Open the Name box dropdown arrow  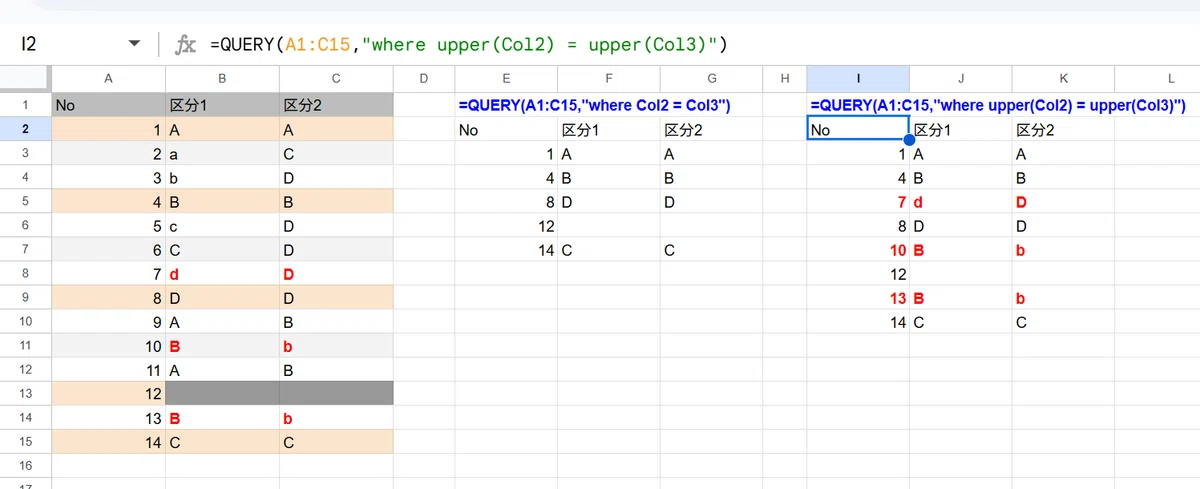click(x=135, y=45)
